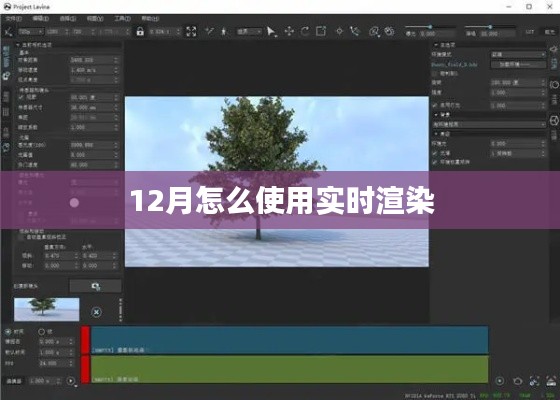This screenshot has width=560, height=400.
Task: Click the second slider handle left of LUT
Action: (x=490, y=27)
